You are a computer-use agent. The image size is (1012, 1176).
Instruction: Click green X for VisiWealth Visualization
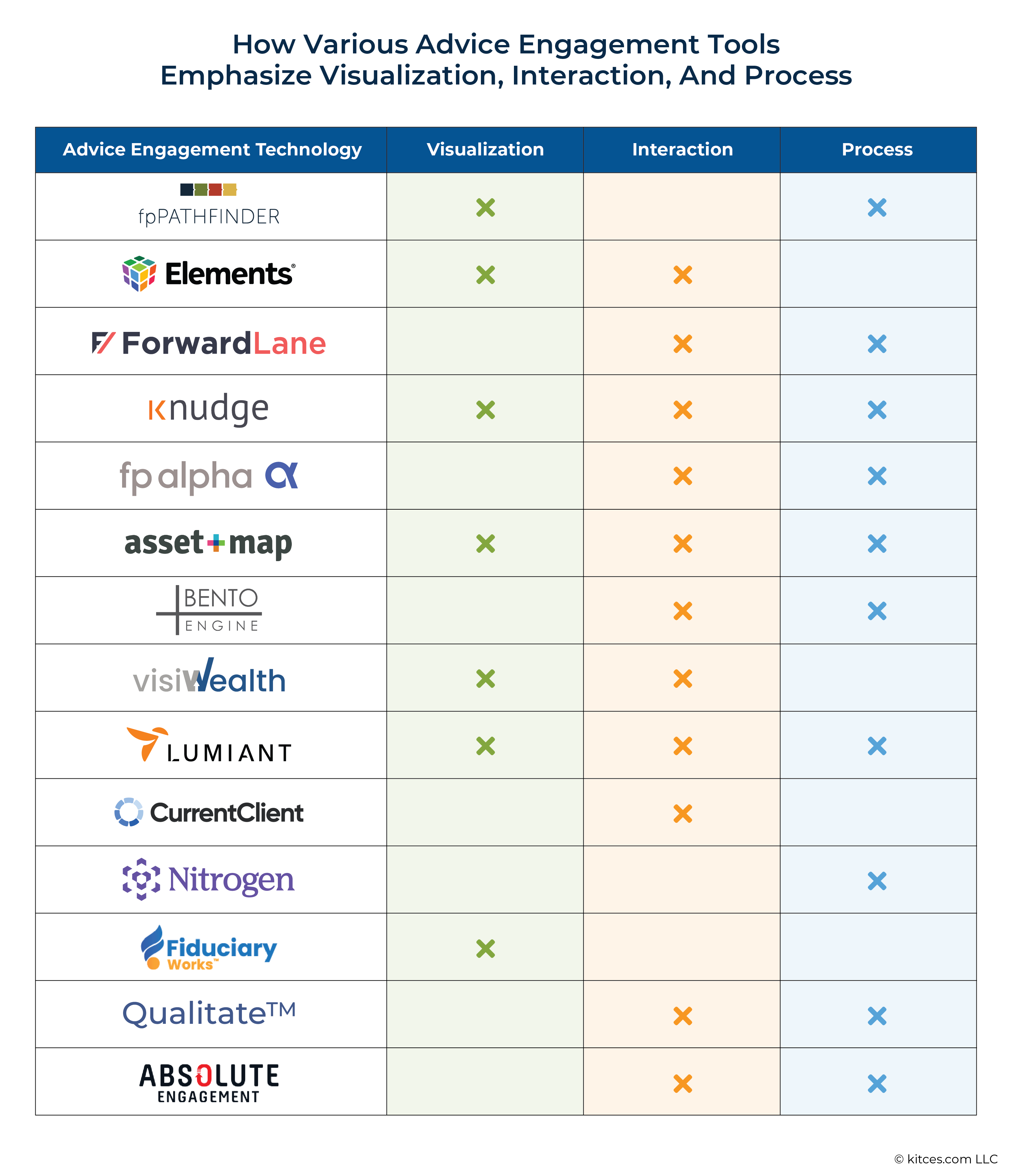point(486,679)
